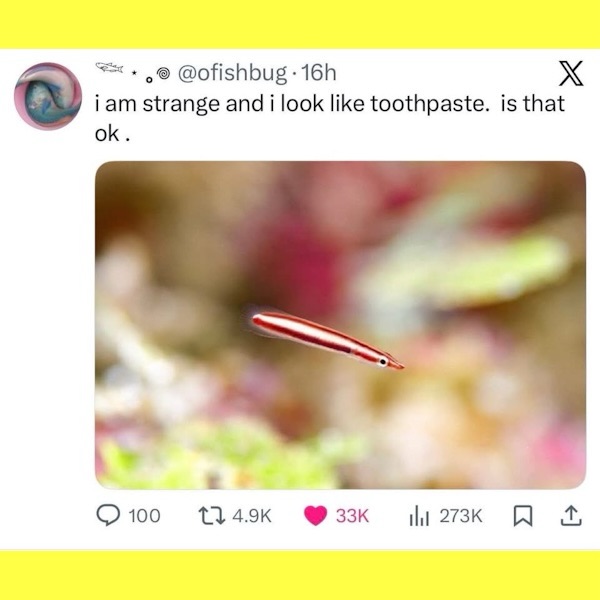Click the red striped fish in photo
This screenshot has width=600, height=600.
[x=327, y=341]
